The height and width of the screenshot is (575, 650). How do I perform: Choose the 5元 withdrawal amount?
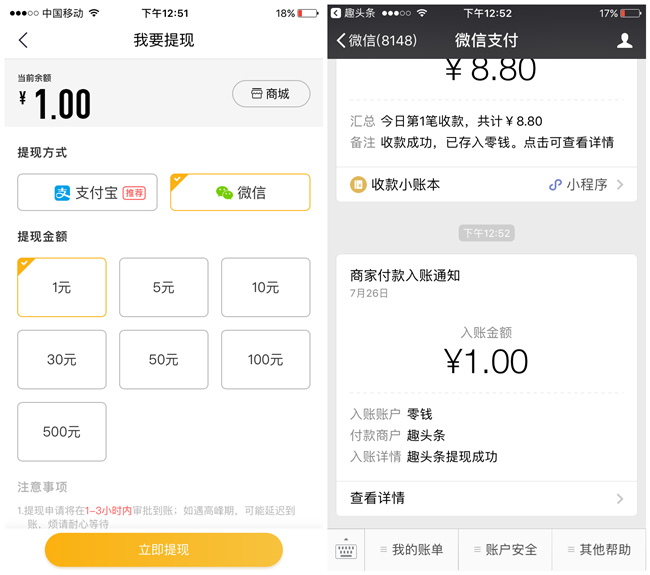click(x=164, y=287)
